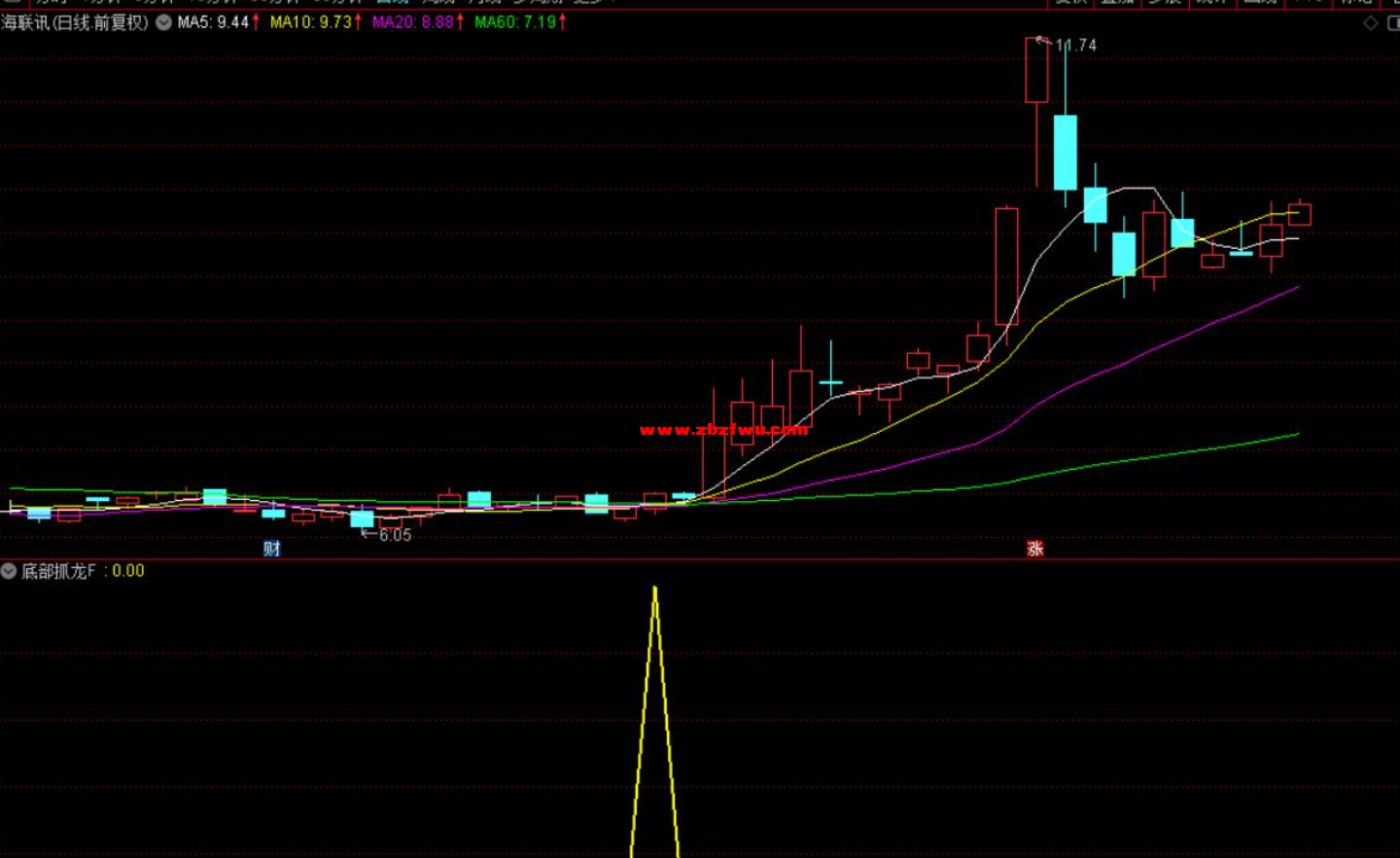Click the 底部抓龙F indicator name
This screenshot has height=858, width=1400.
(x=59, y=571)
